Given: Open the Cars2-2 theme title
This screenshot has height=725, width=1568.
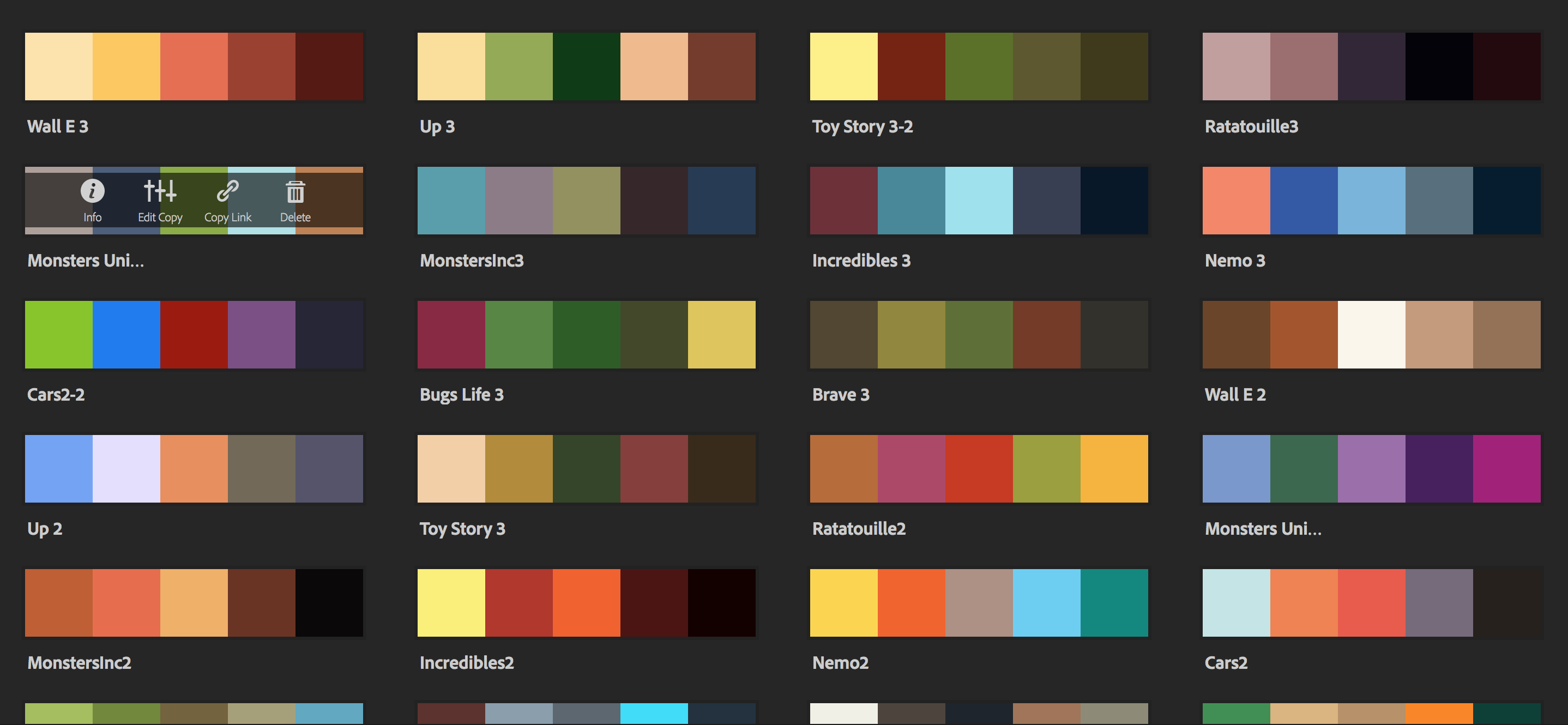Looking at the screenshot, I should point(56,395).
